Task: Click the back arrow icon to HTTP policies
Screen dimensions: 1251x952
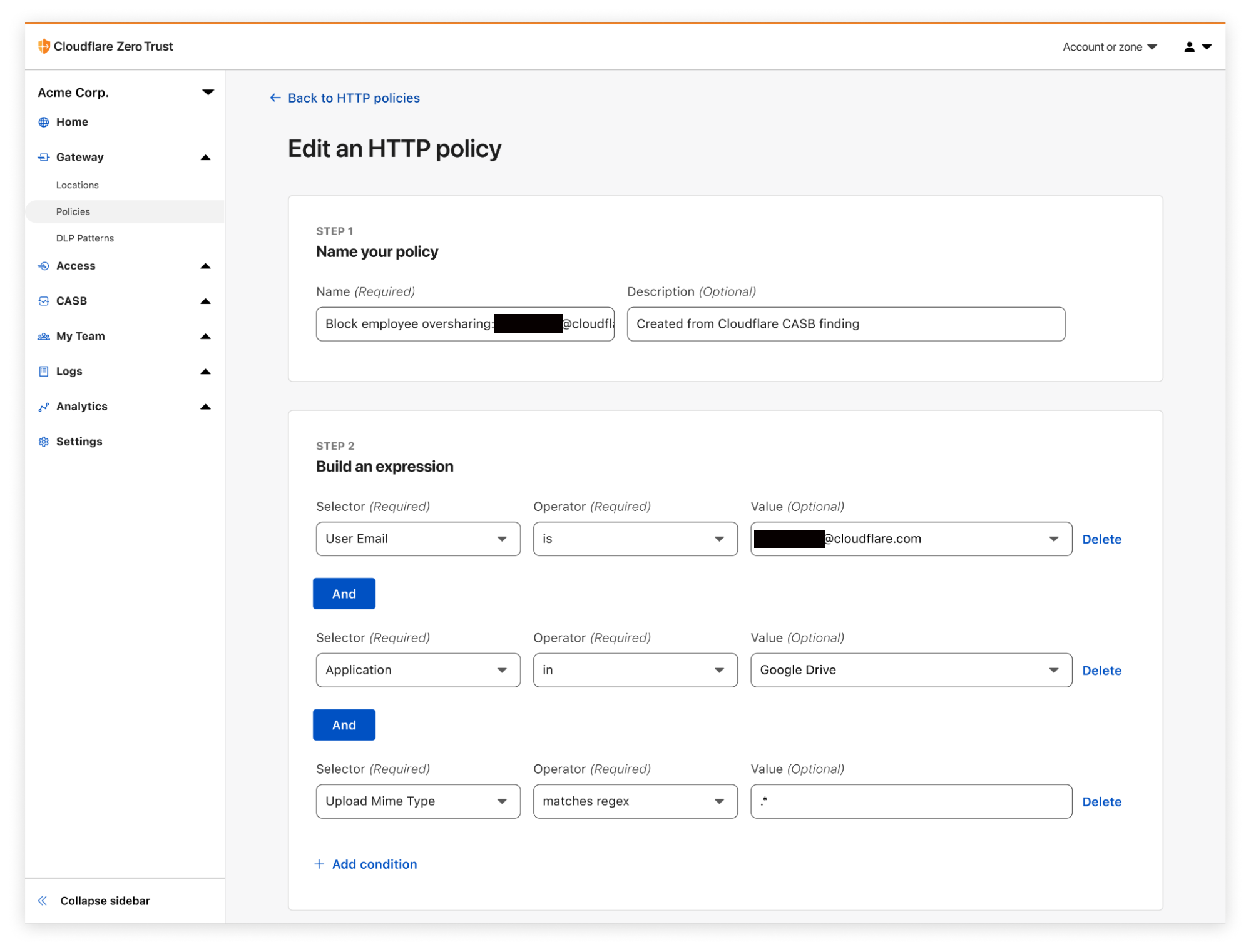Action: 275,98
